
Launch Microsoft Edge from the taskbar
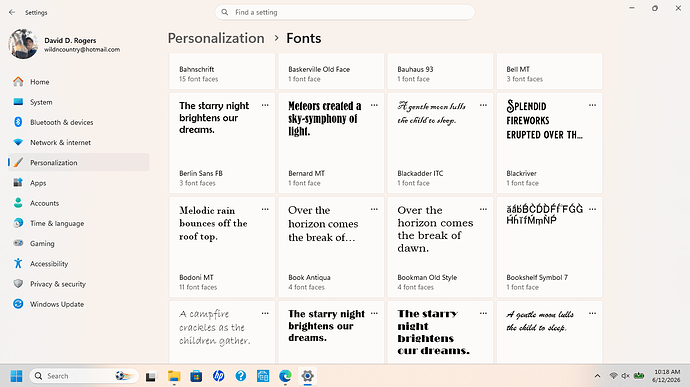coord(285,376)
